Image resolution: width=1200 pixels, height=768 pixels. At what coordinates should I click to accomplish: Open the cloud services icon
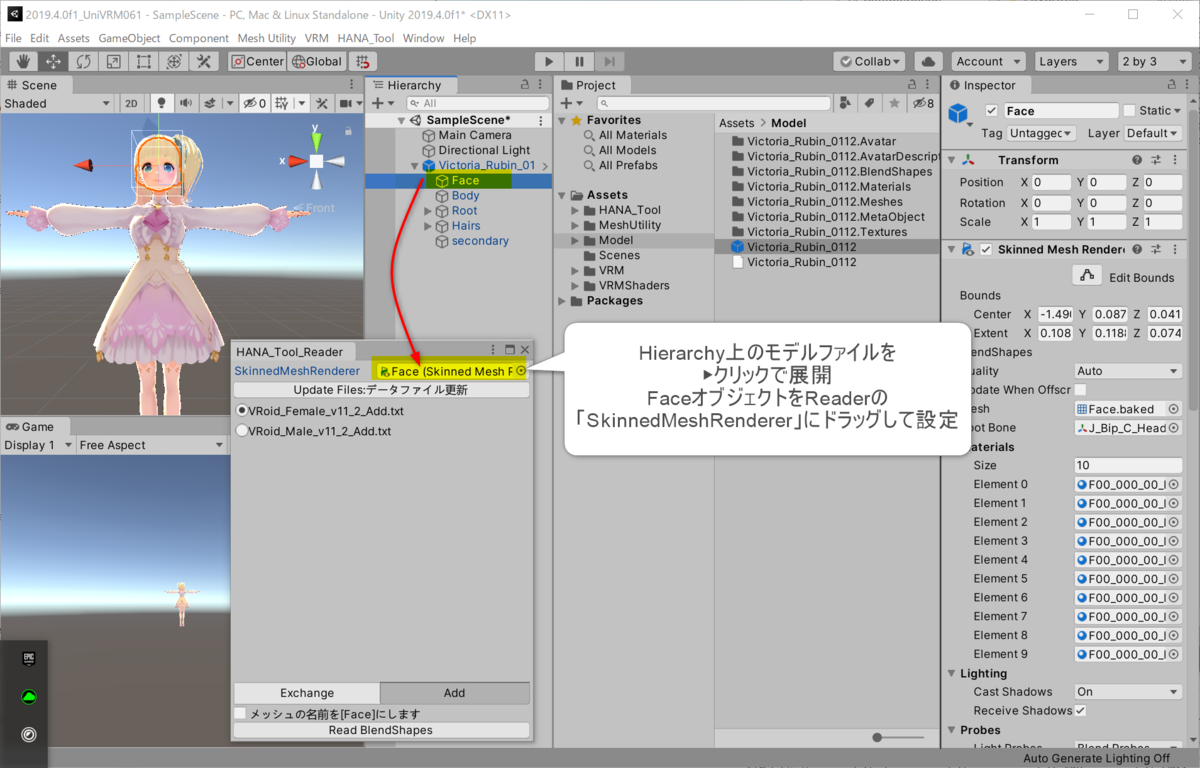(928, 61)
